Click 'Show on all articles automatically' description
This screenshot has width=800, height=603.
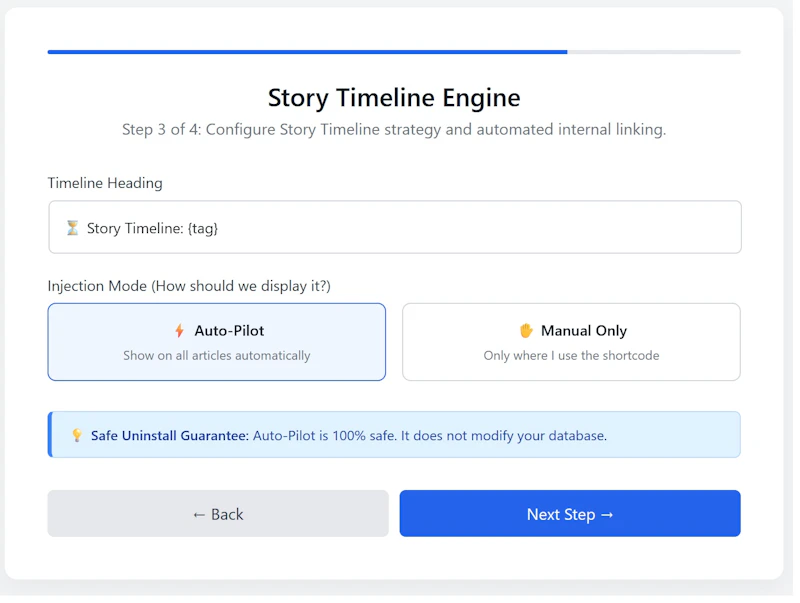[x=216, y=356]
